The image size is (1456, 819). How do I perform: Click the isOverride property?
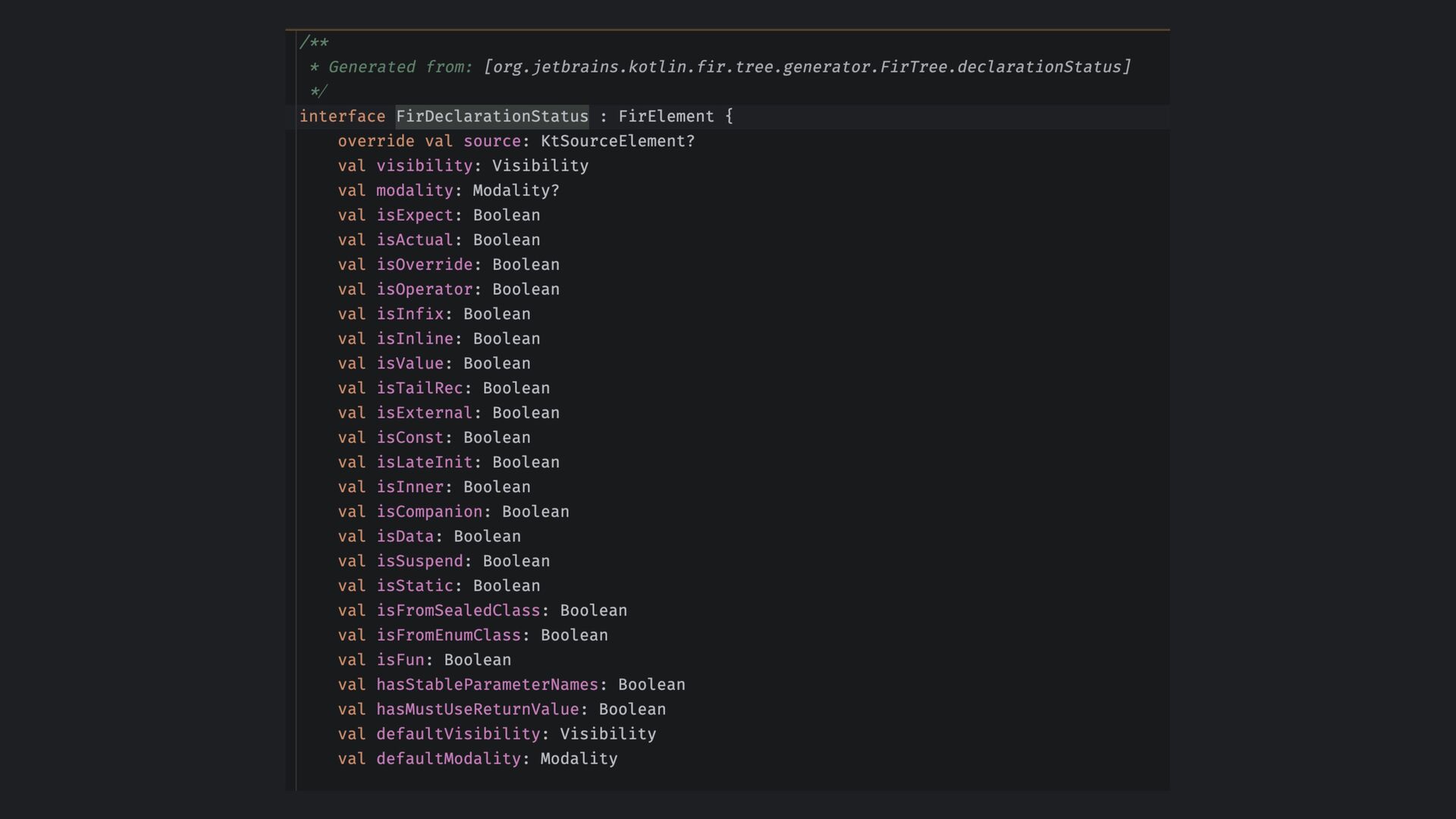pyautogui.click(x=424, y=265)
